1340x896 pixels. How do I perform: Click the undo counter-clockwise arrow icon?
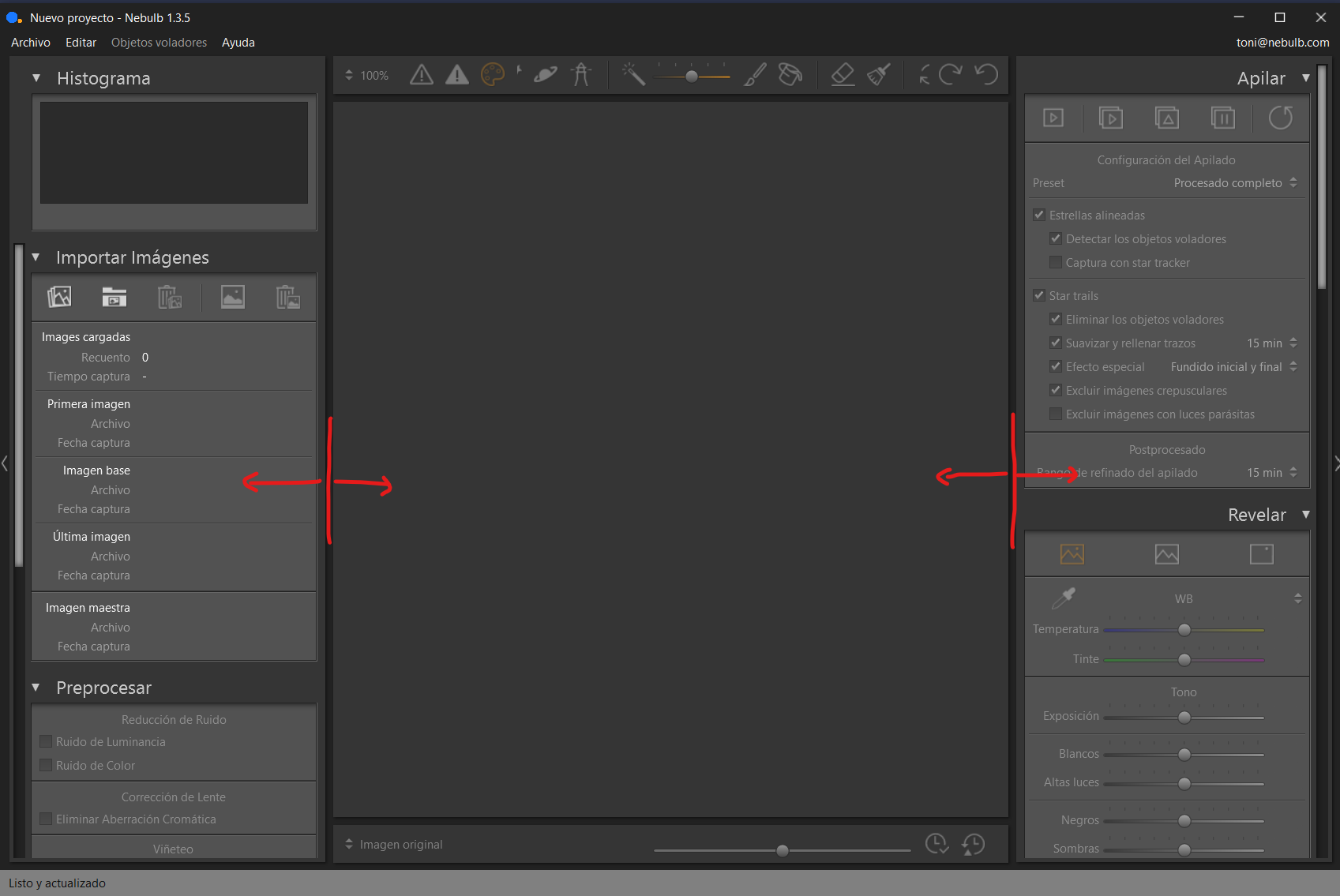(x=986, y=75)
